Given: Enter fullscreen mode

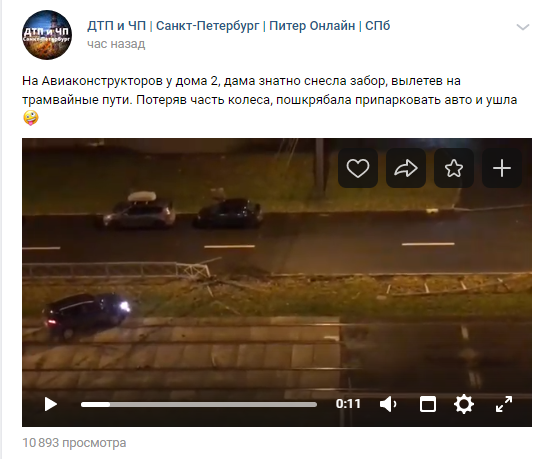Looking at the screenshot, I should coord(504,404).
